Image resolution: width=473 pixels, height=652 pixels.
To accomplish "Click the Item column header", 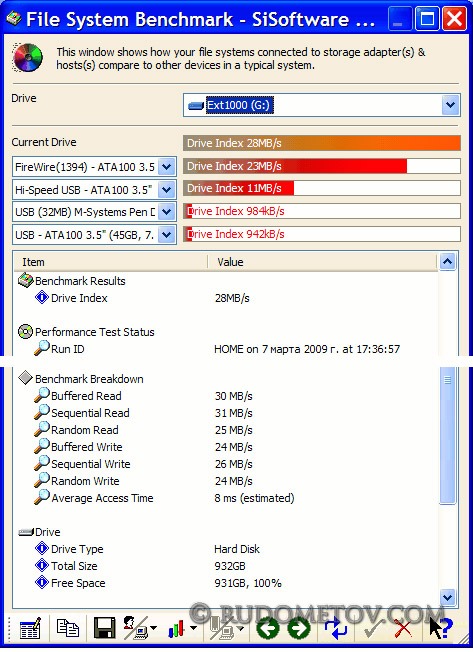I will click(x=111, y=262).
